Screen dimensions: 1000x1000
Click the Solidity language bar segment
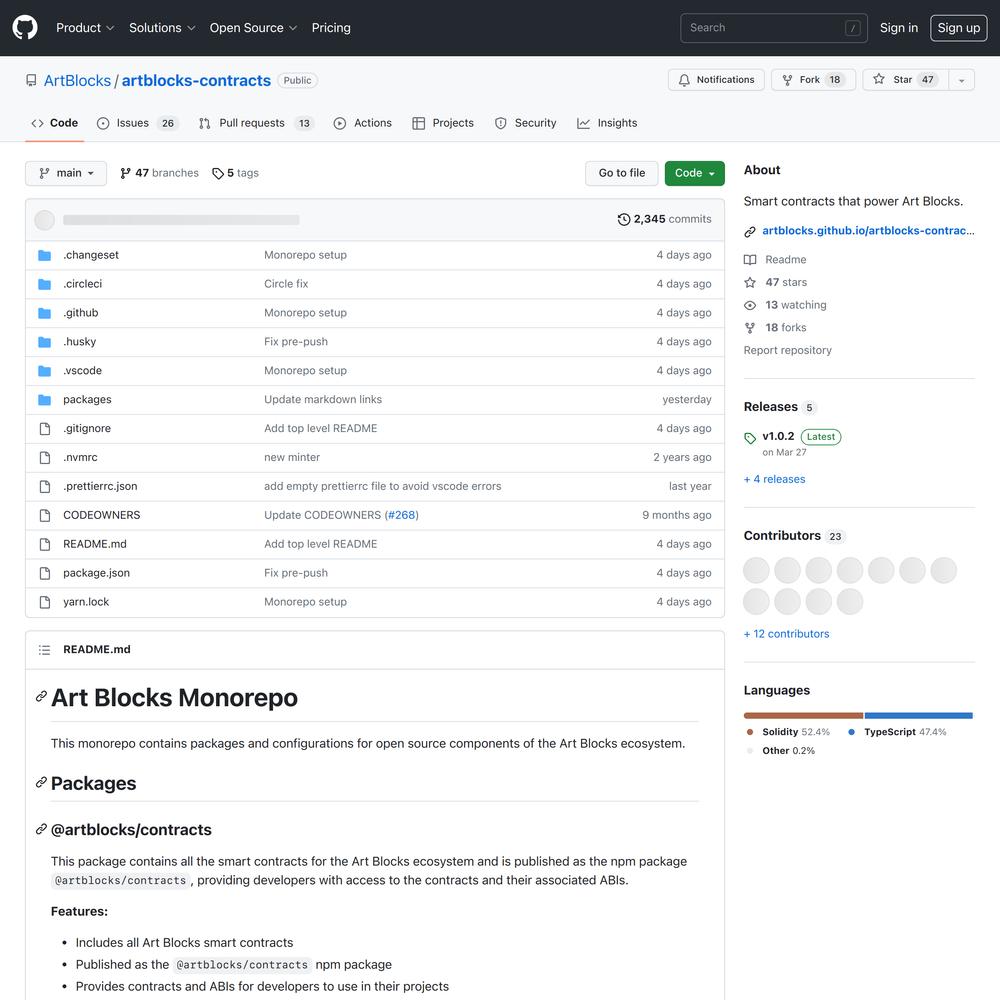[x=803, y=716]
